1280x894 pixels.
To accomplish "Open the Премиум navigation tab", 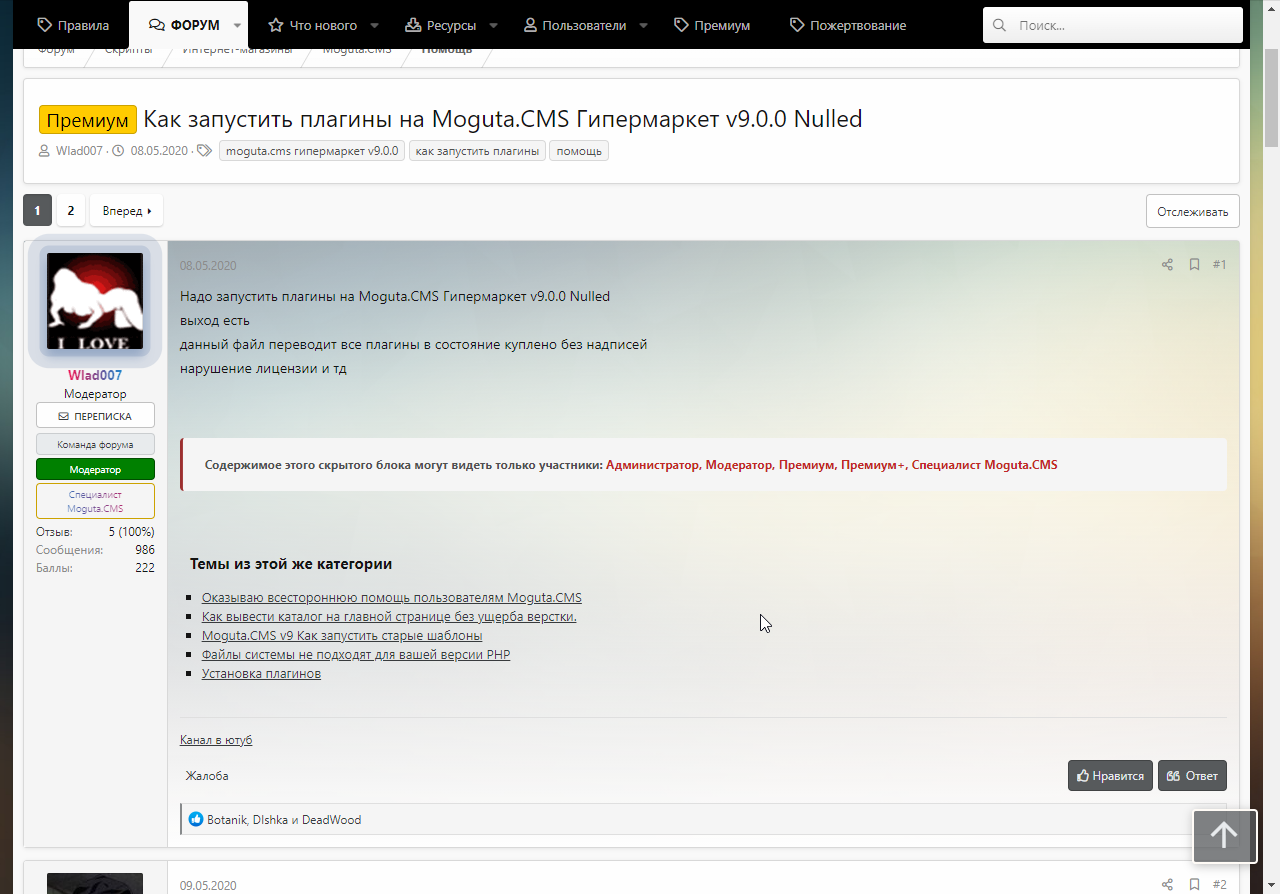I will [712, 25].
